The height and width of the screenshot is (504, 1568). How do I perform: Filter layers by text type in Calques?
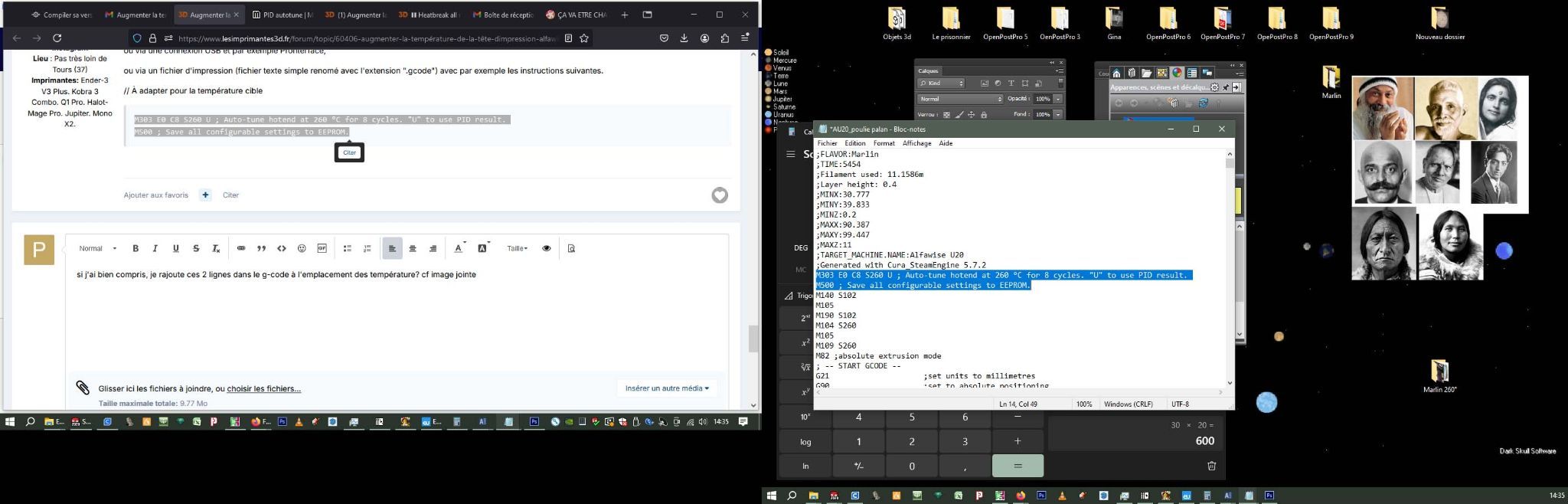click(x=1011, y=83)
